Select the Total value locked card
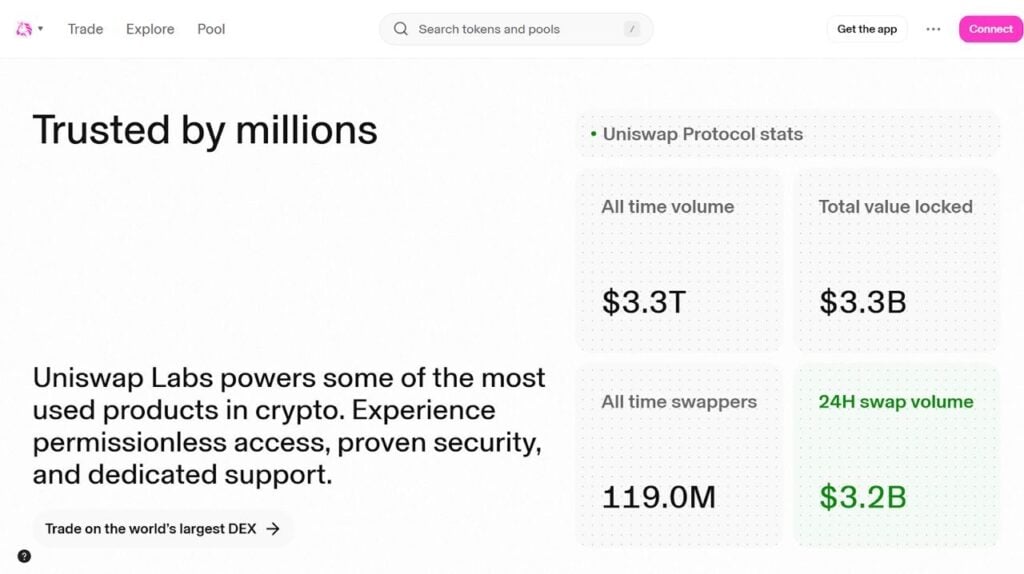Viewport: 1024px width, 574px height. click(896, 261)
